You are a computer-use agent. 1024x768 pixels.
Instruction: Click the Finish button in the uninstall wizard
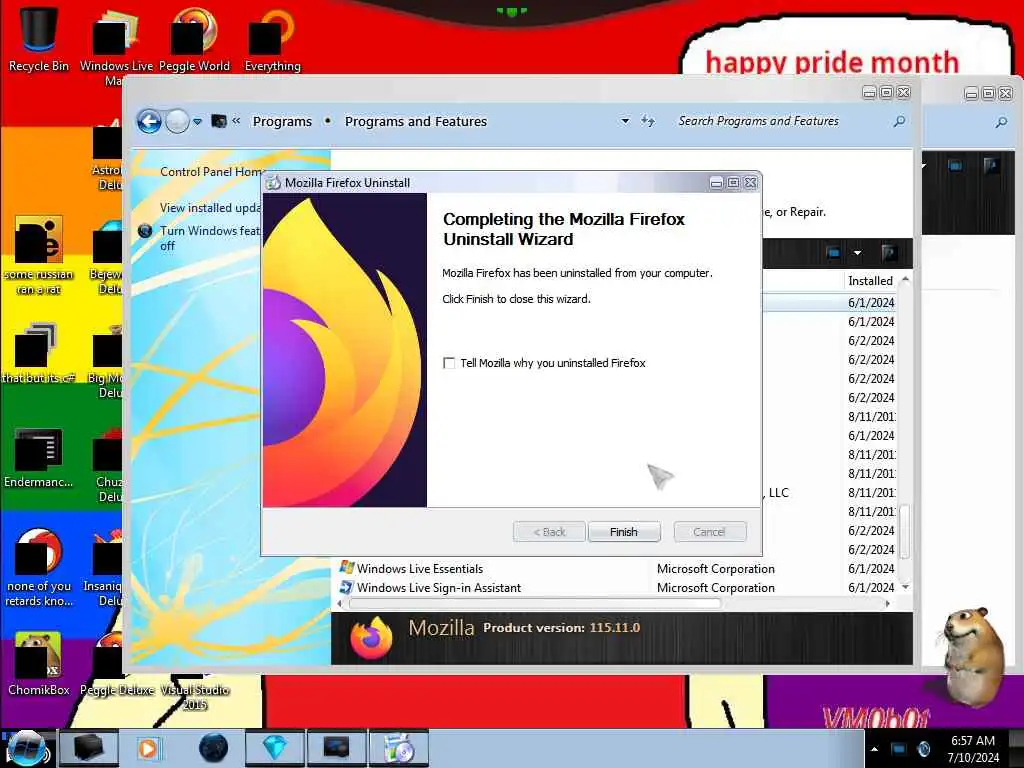(x=624, y=532)
